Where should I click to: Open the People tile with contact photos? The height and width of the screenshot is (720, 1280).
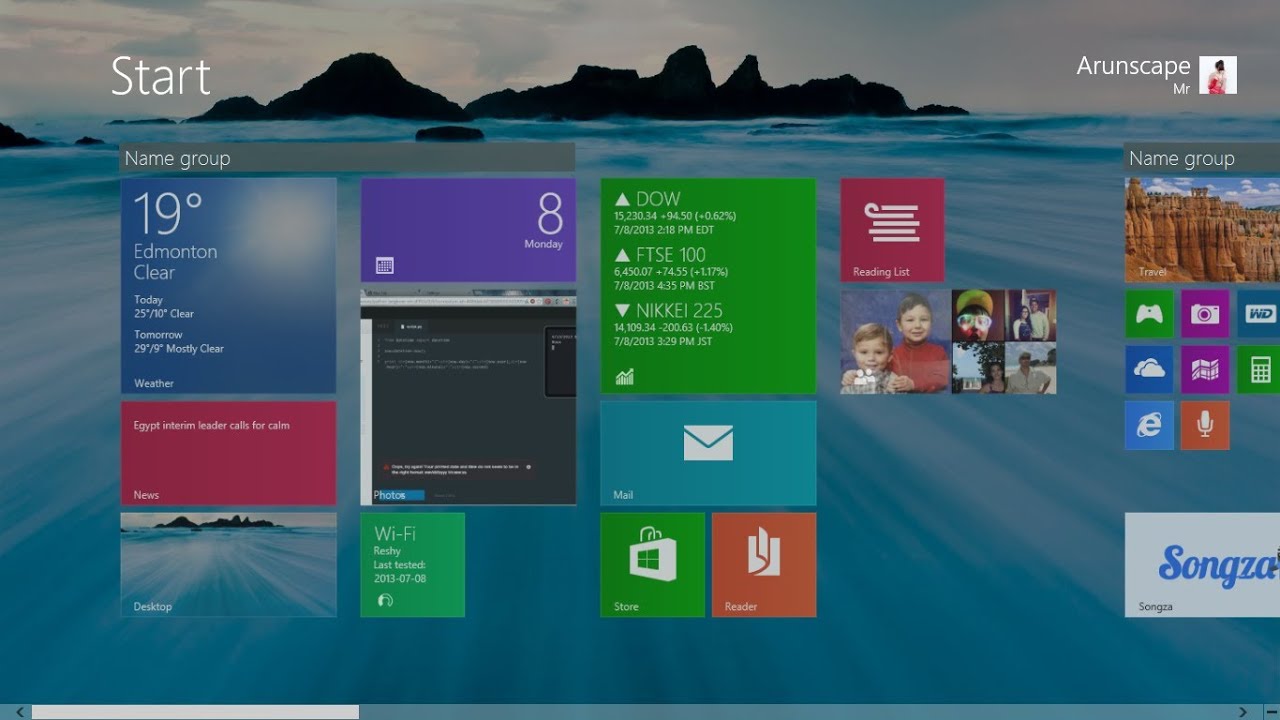948,341
